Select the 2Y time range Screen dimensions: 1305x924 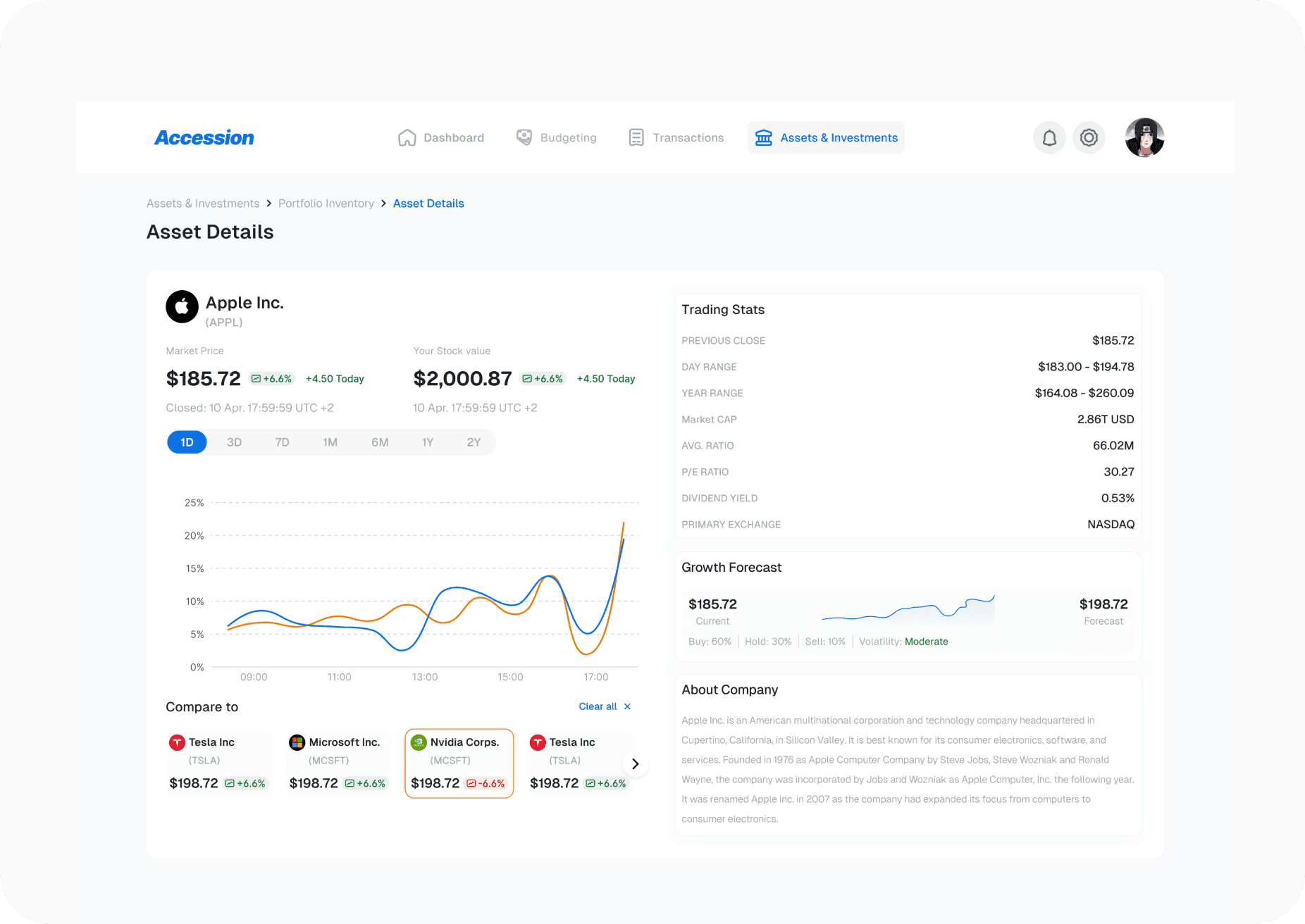tap(474, 442)
